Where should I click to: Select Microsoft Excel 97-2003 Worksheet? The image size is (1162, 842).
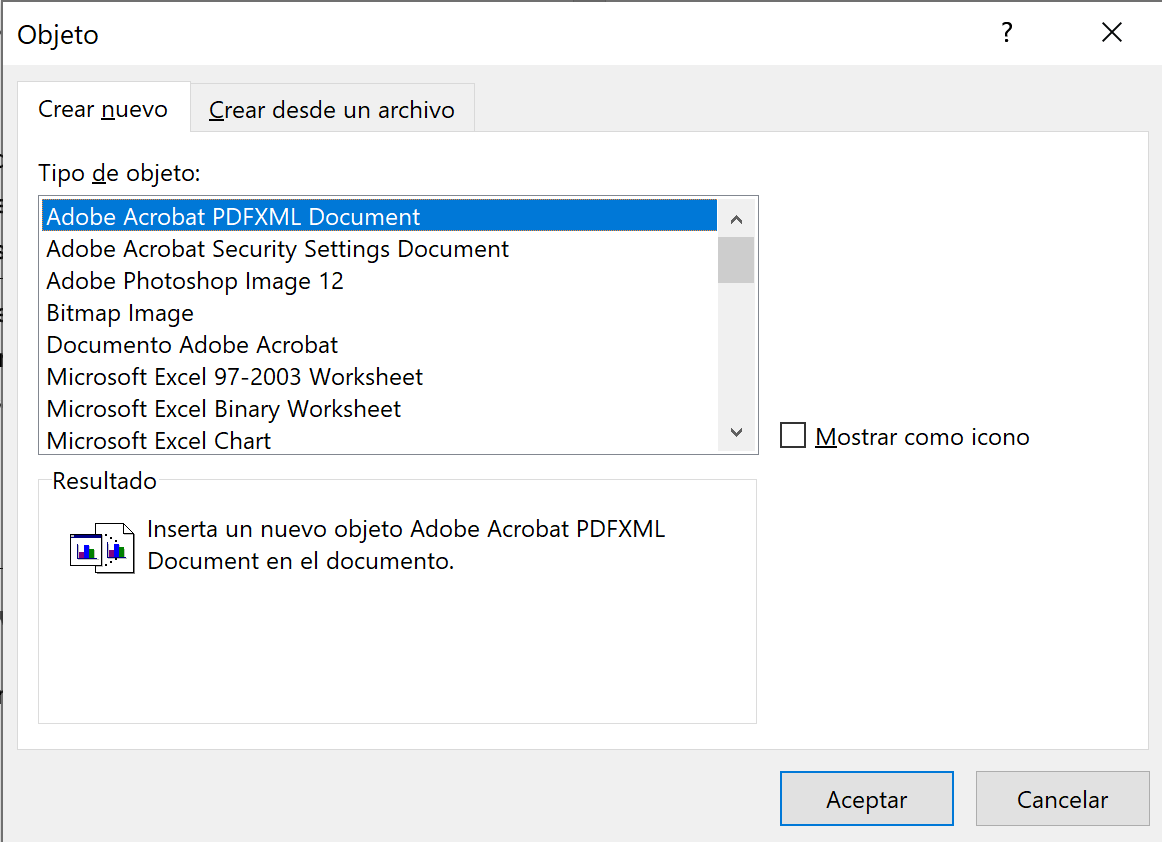coord(234,377)
